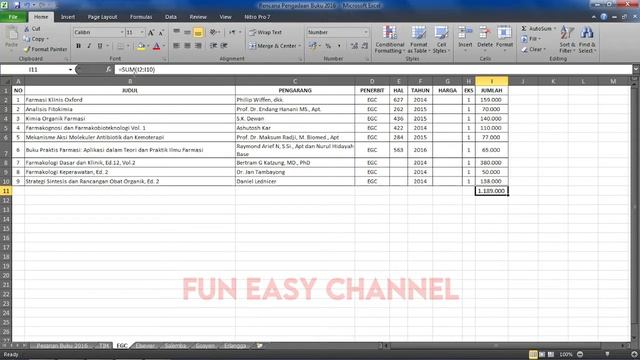Click the Format cells button
The image size is (640, 360).
pyautogui.click(x=504, y=38)
